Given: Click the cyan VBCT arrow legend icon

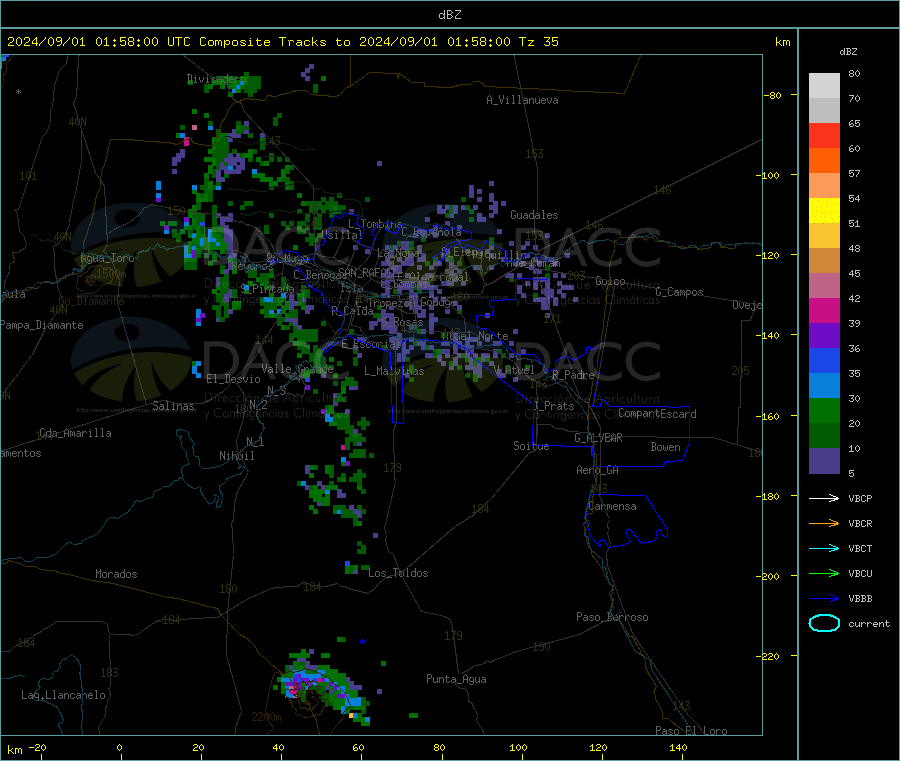Looking at the screenshot, I should pyautogui.click(x=824, y=549).
